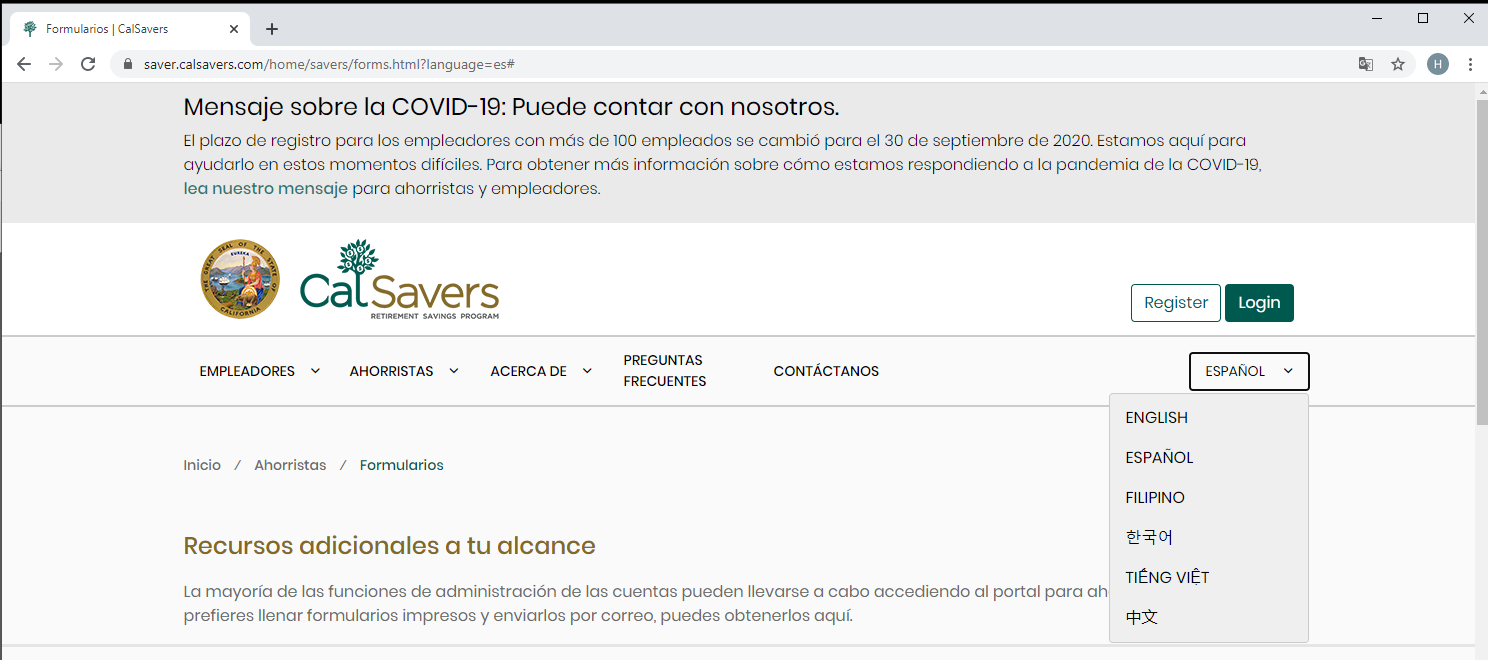Click the browser back arrow
The width and height of the screenshot is (1488, 660).
tap(24, 64)
